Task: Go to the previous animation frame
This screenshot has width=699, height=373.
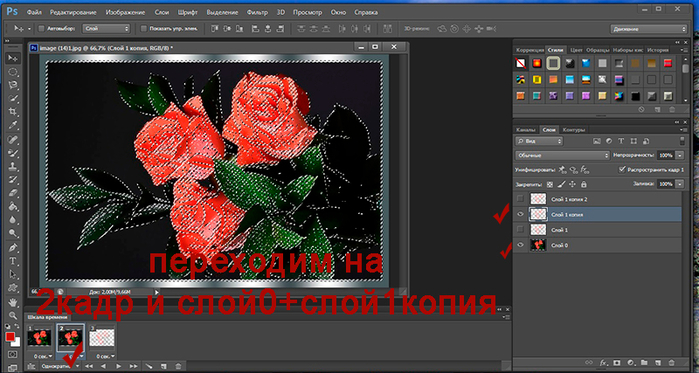Action: tap(103, 366)
